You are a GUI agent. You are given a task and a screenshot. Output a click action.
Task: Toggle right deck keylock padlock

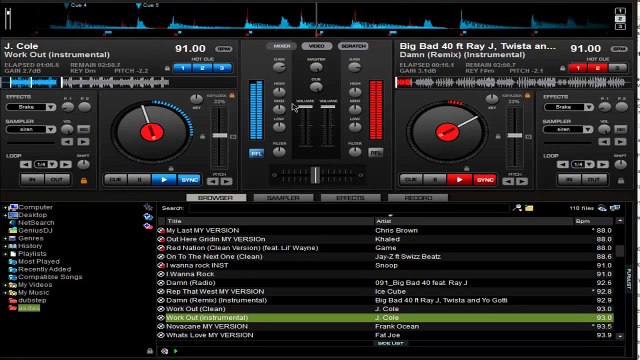(527, 96)
